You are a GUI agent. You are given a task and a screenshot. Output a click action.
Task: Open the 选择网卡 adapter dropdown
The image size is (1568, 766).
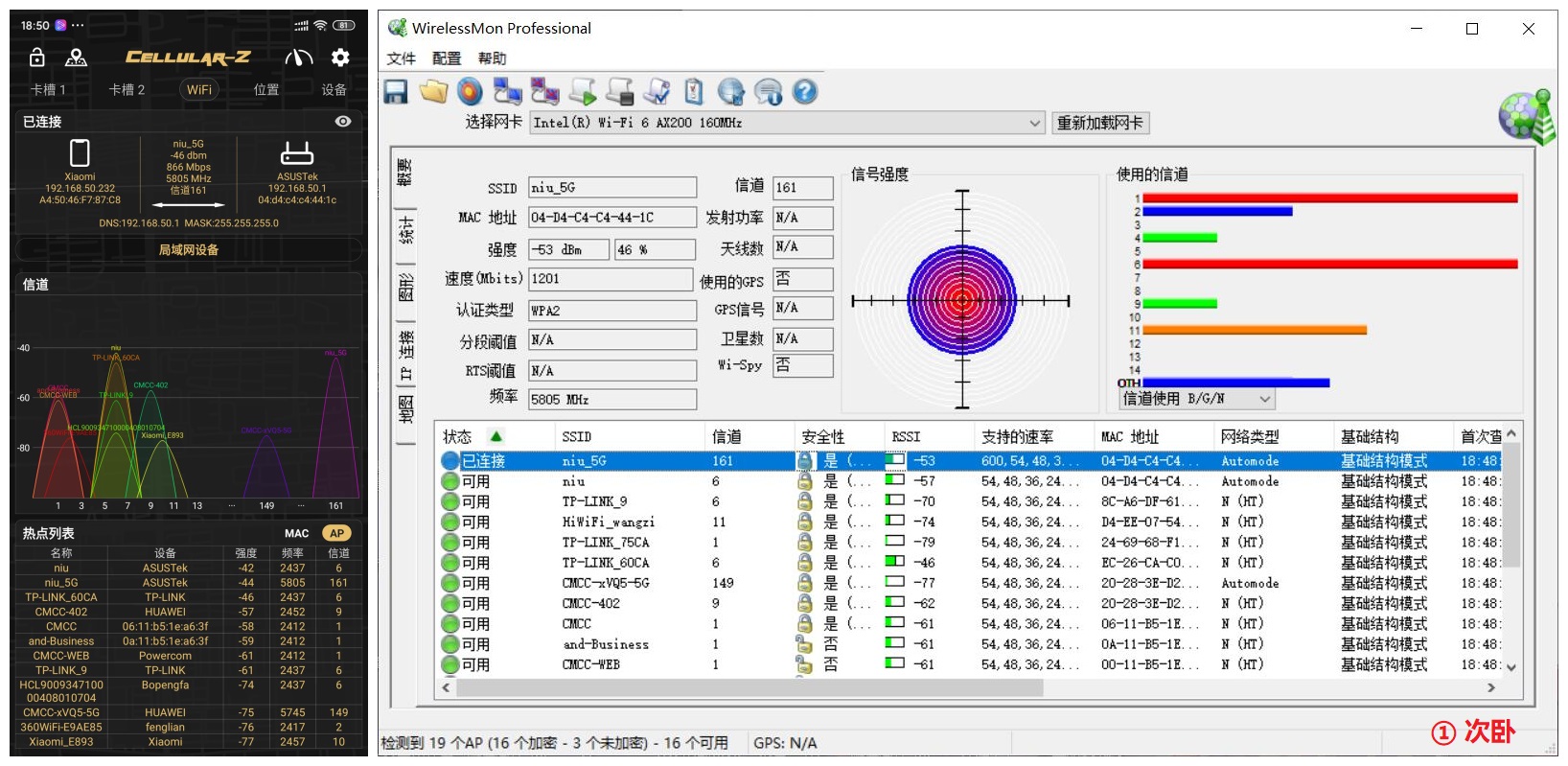[1034, 123]
